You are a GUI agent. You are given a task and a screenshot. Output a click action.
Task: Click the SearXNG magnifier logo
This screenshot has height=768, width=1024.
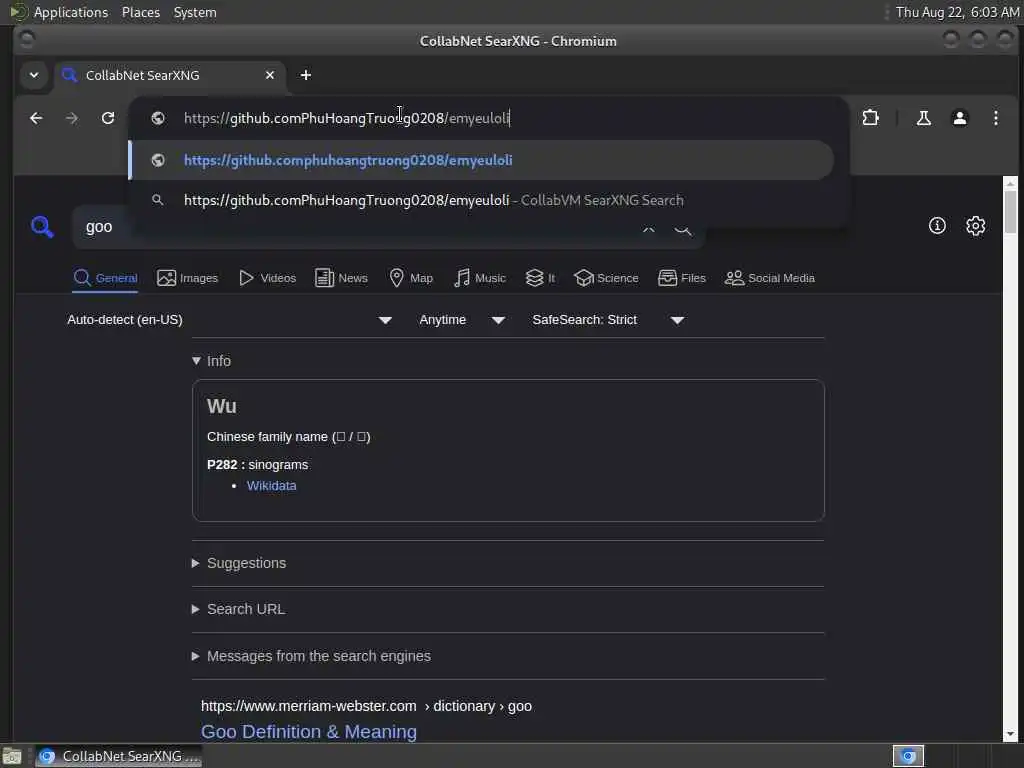point(42,227)
